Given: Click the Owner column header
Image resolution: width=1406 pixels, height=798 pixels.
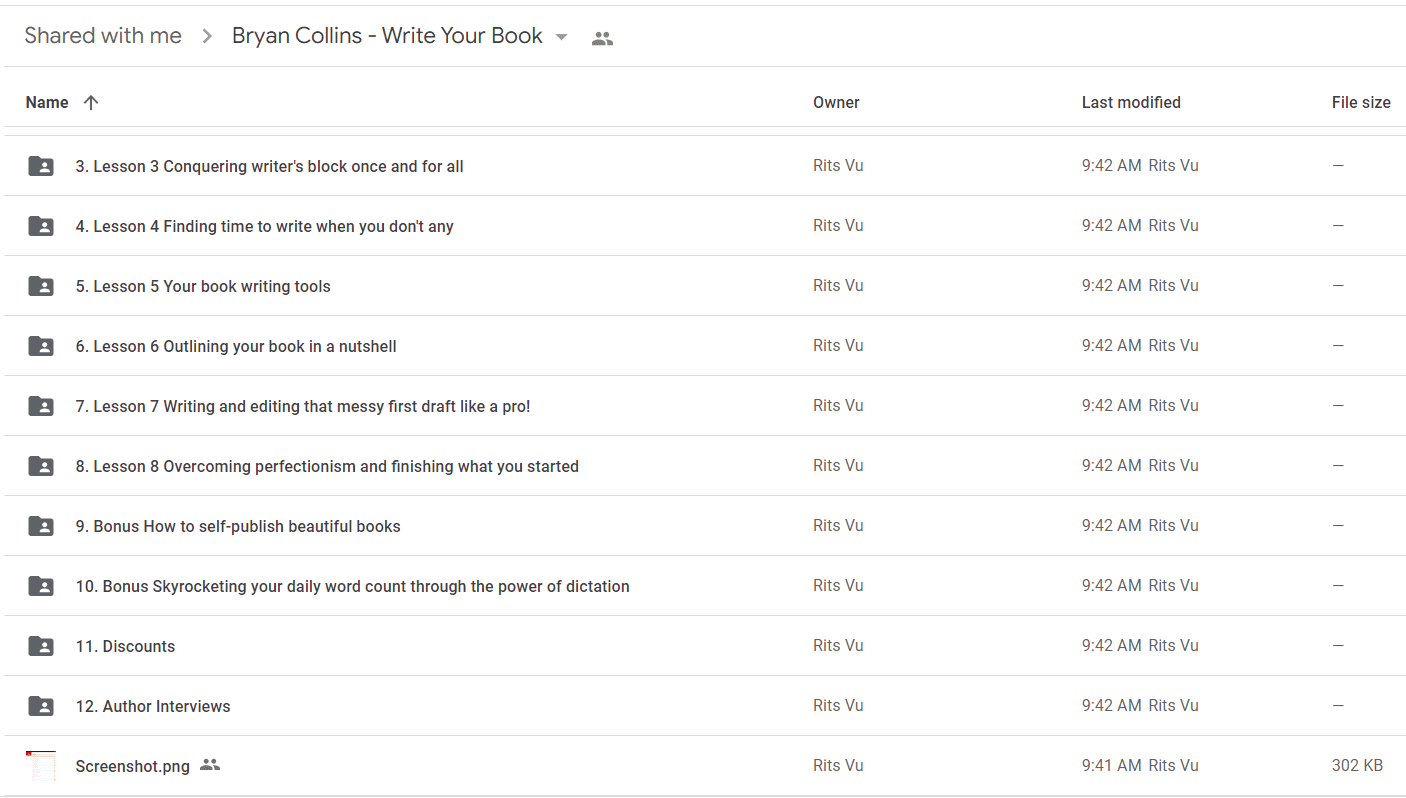Looking at the screenshot, I should pyautogui.click(x=836, y=102).
